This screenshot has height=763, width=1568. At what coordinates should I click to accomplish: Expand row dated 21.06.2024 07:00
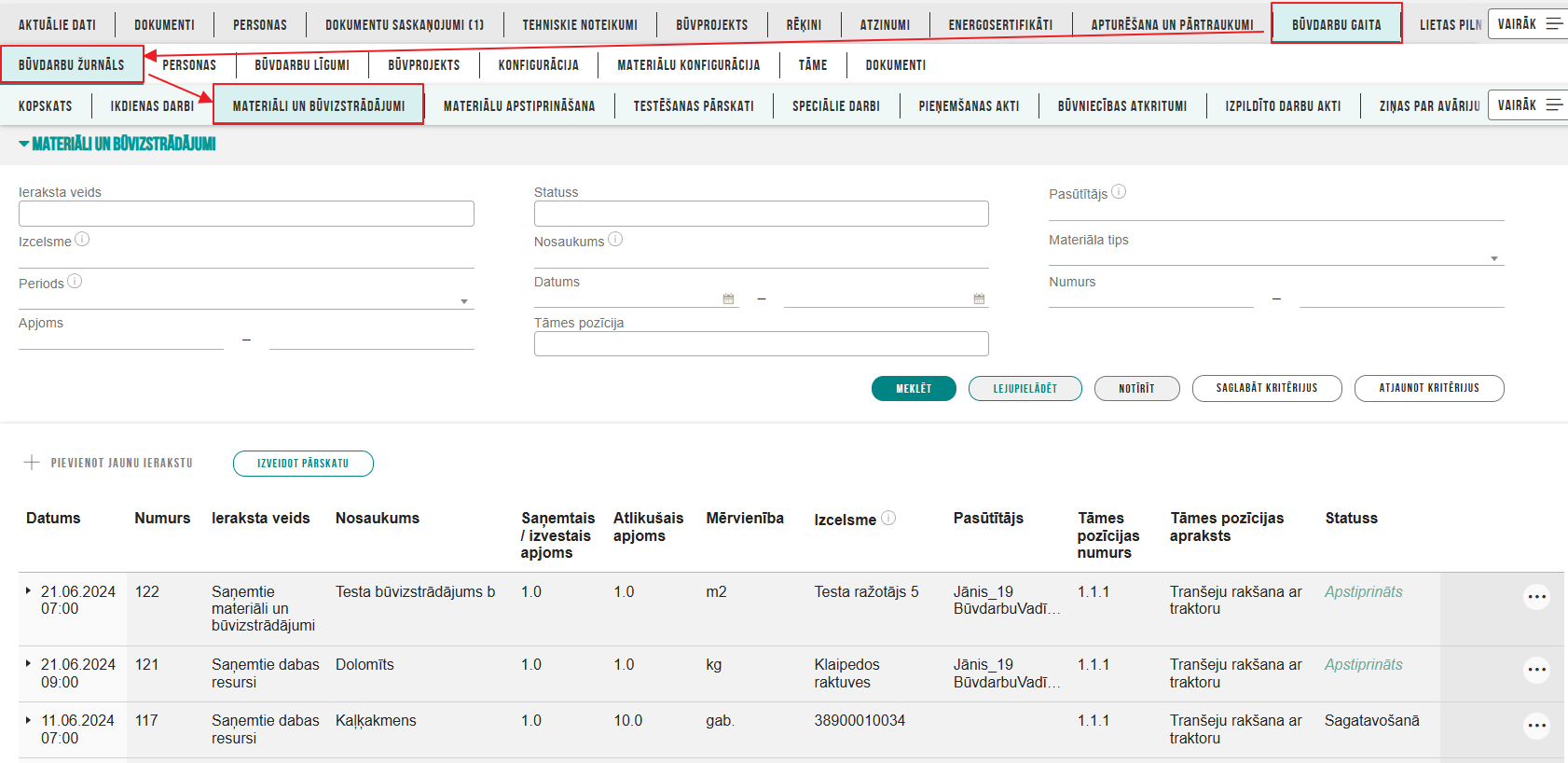pyautogui.click(x=28, y=590)
